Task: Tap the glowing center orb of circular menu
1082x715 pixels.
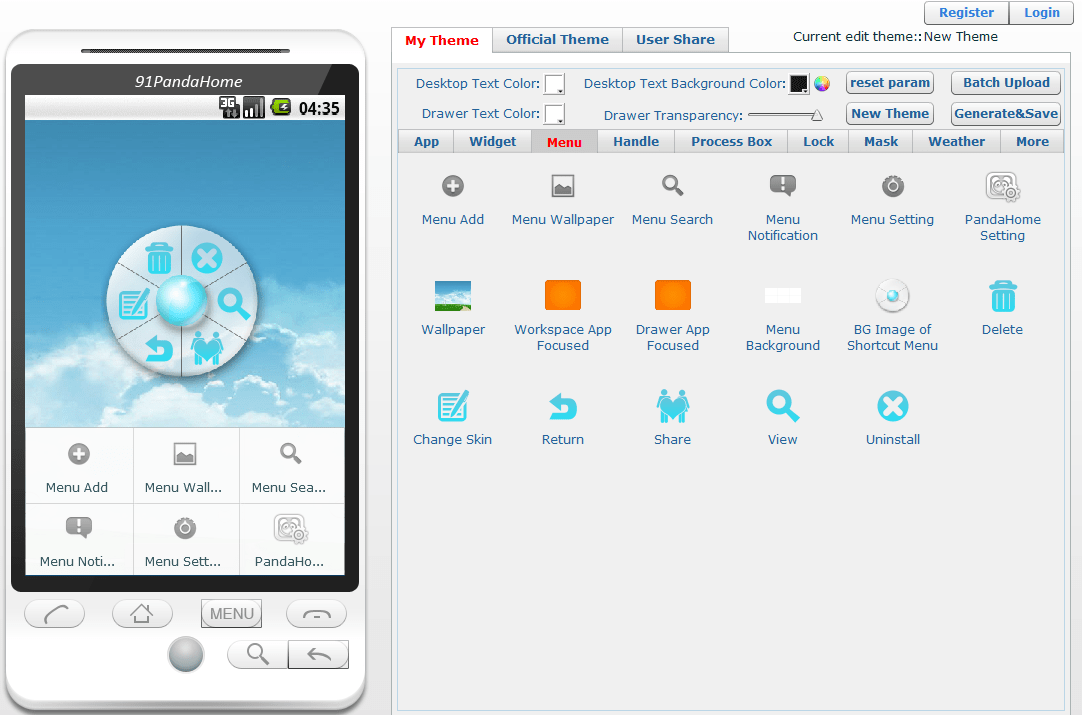Action: point(181,300)
